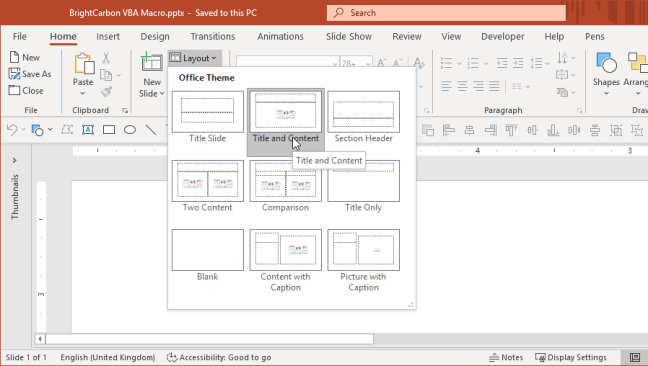Click Display Settings in status bar
648x366 pixels.
[571, 357]
